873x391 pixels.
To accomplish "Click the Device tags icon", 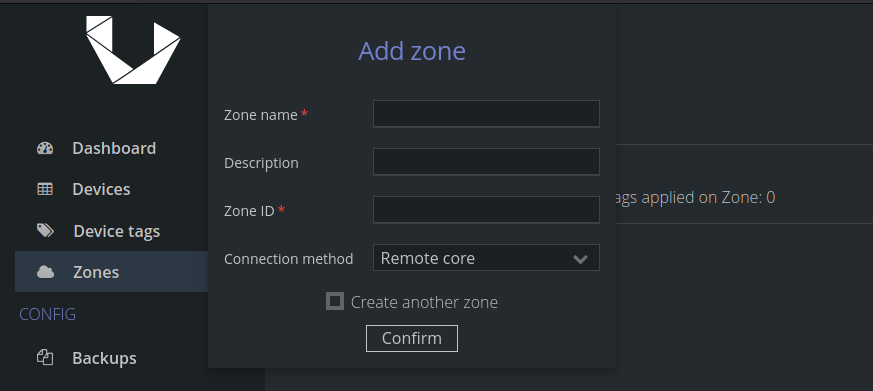I will (45, 231).
